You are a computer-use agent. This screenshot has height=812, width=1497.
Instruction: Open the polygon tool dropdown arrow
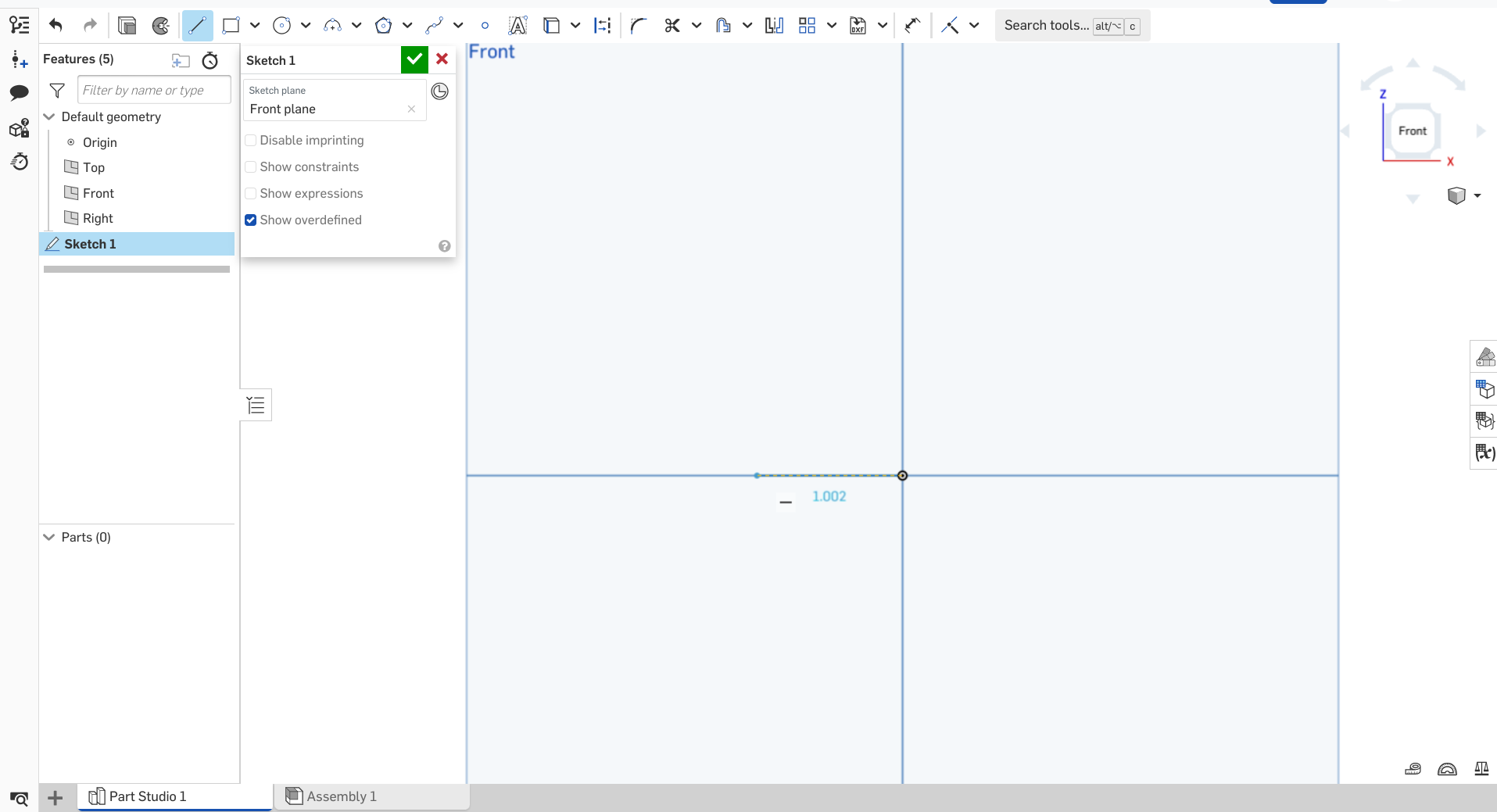[407, 26]
